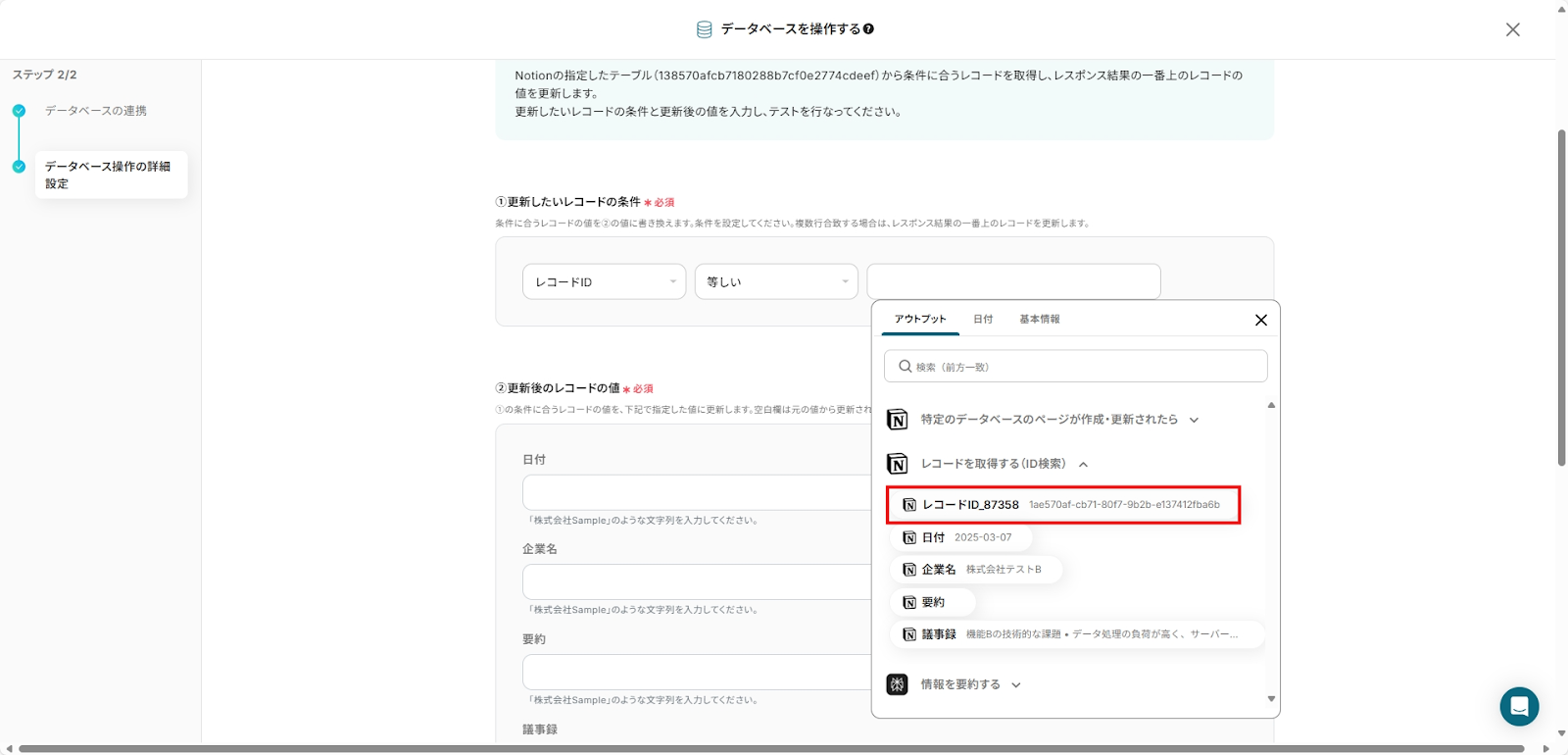Image resolution: width=1568 pixels, height=755 pixels.
Task: Switch to the 日付 tab
Action: (x=982, y=319)
